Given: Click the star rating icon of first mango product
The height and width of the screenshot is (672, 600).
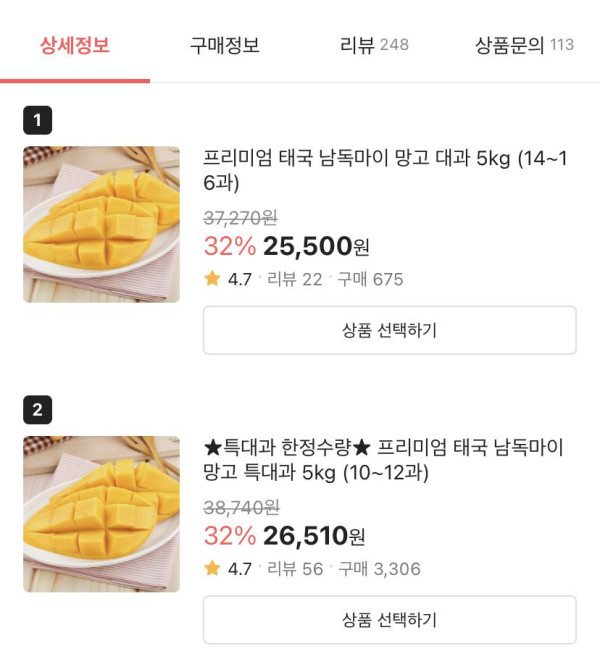Looking at the screenshot, I should coord(212,279).
